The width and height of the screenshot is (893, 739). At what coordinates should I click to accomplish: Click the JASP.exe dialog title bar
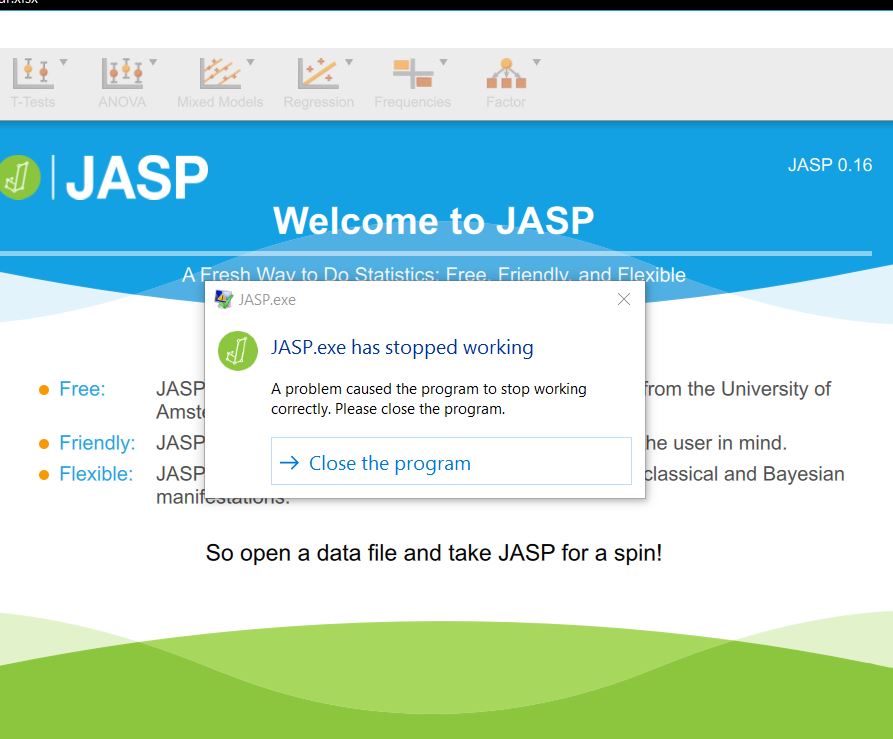420,298
